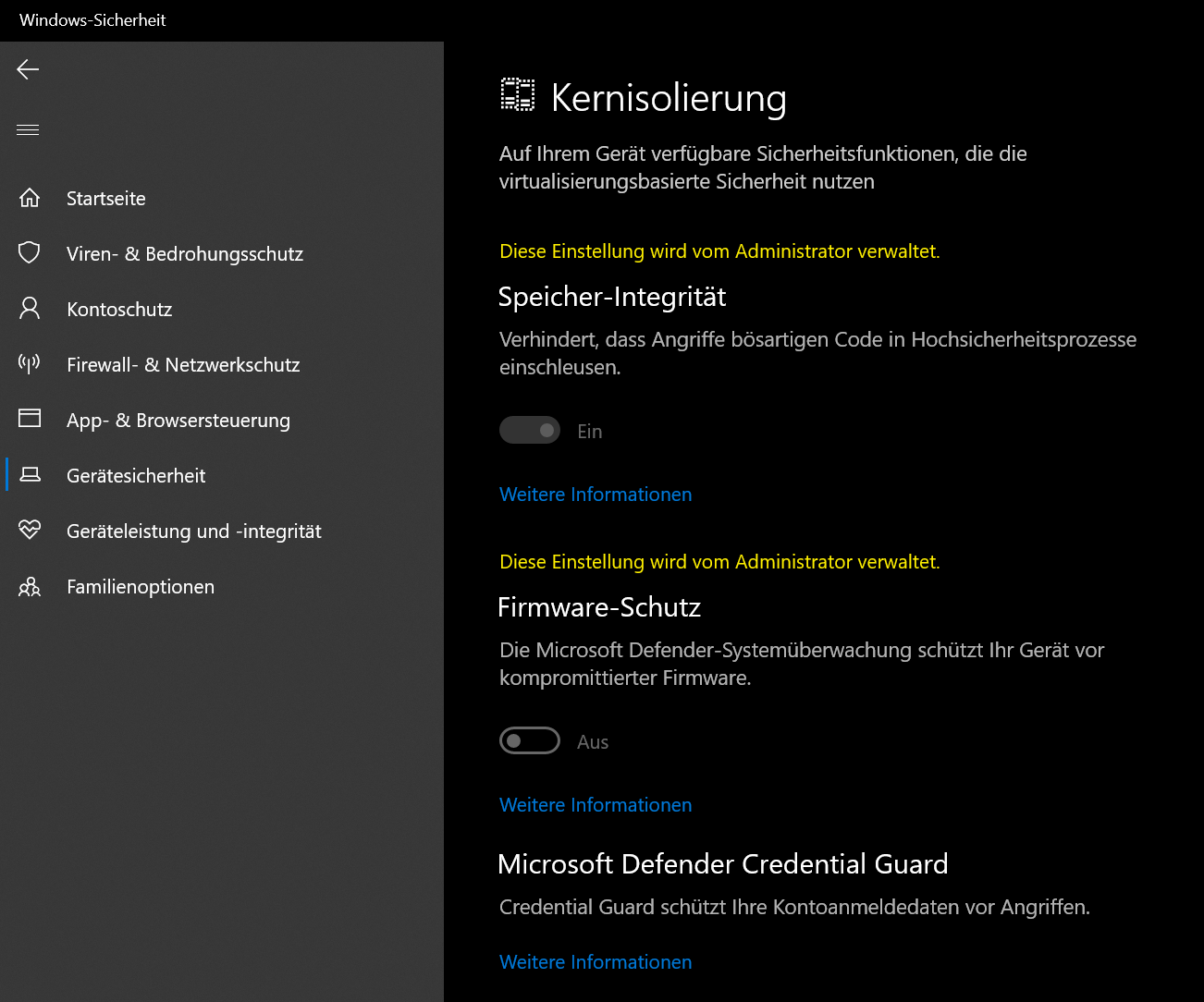
Task: Click the Startseite home icon
Action: [30, 198]
